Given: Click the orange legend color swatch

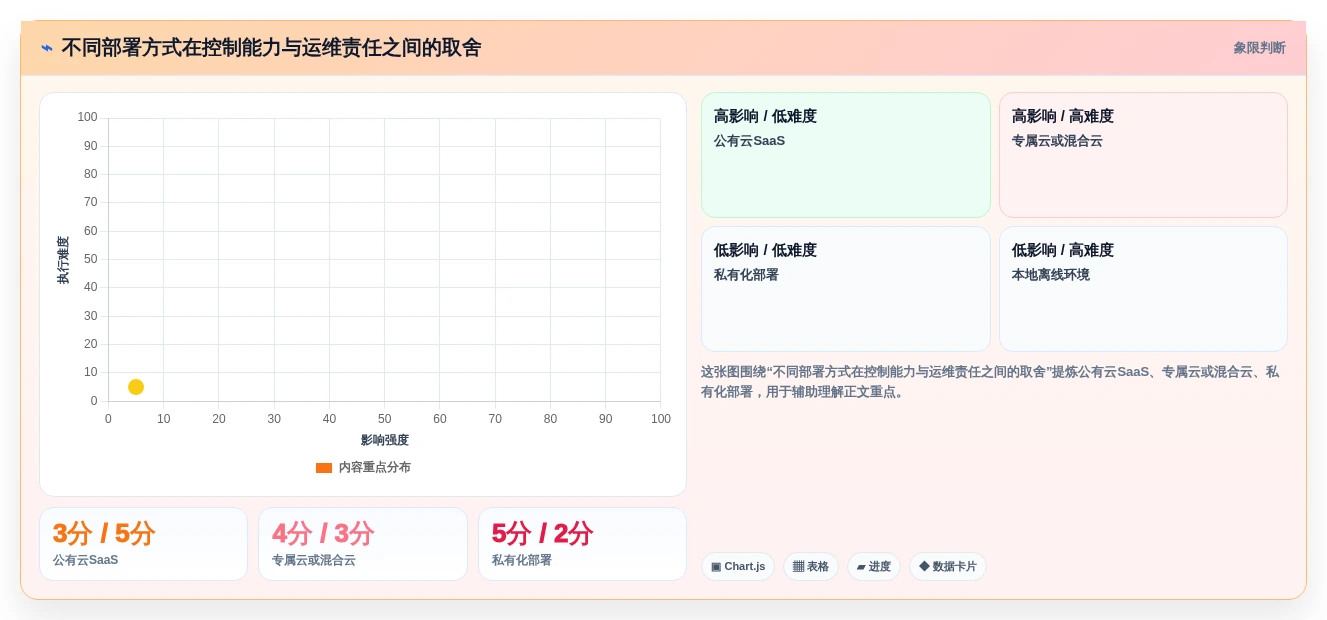Looking at the screenshot, I should coord(324,467).
